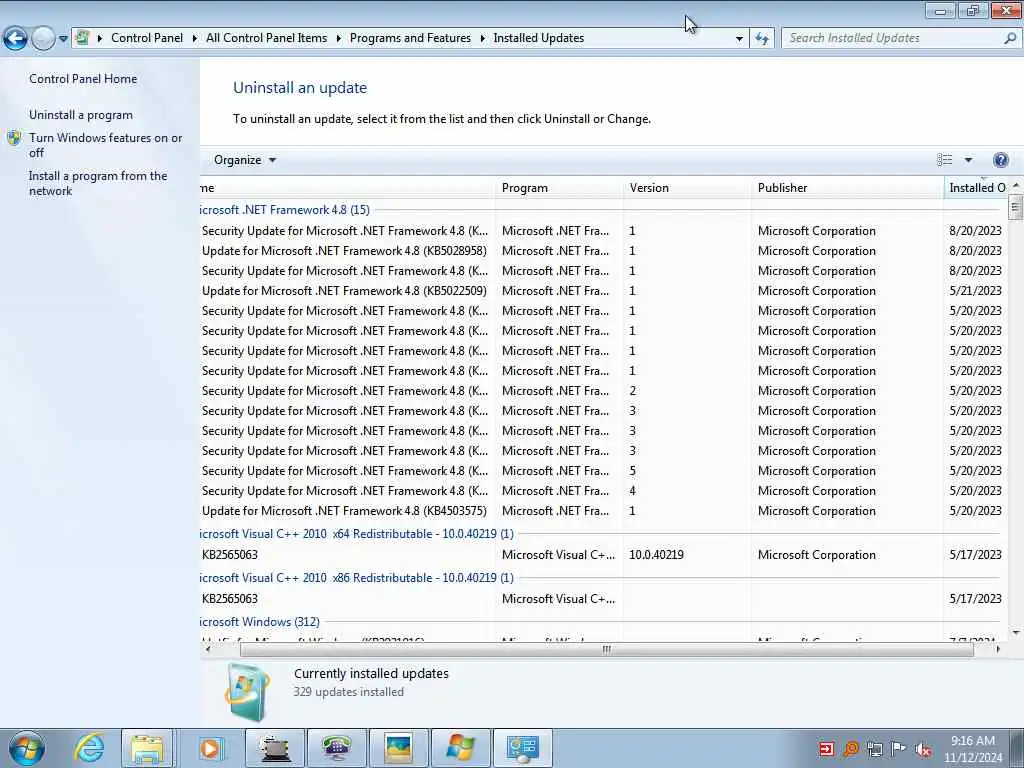Open the network tray icon
The width and height of the screenshot is (1024, 768).
(875, 749)
